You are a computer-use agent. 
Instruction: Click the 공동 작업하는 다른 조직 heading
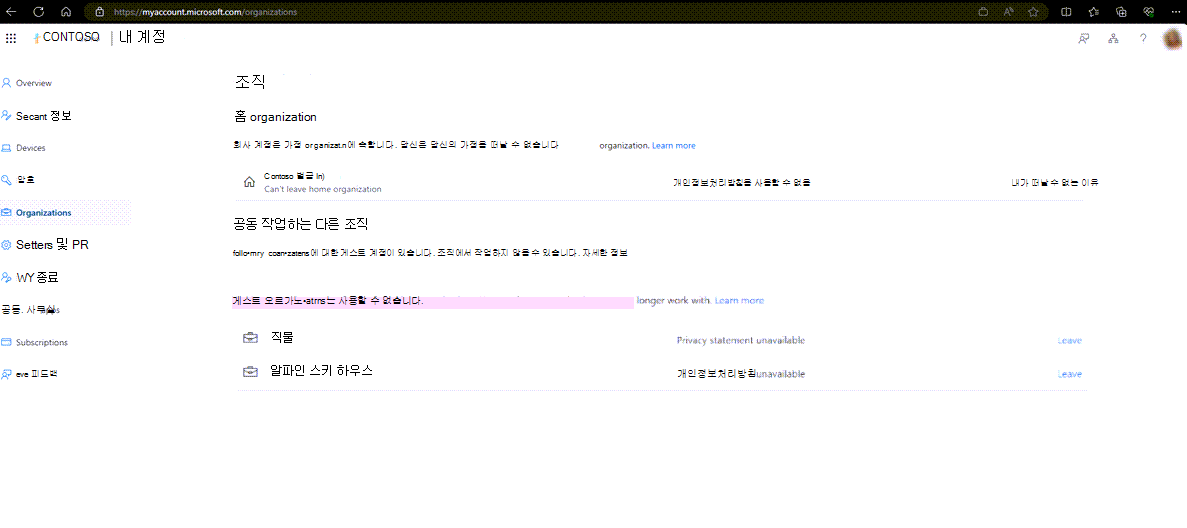point(301,225)
